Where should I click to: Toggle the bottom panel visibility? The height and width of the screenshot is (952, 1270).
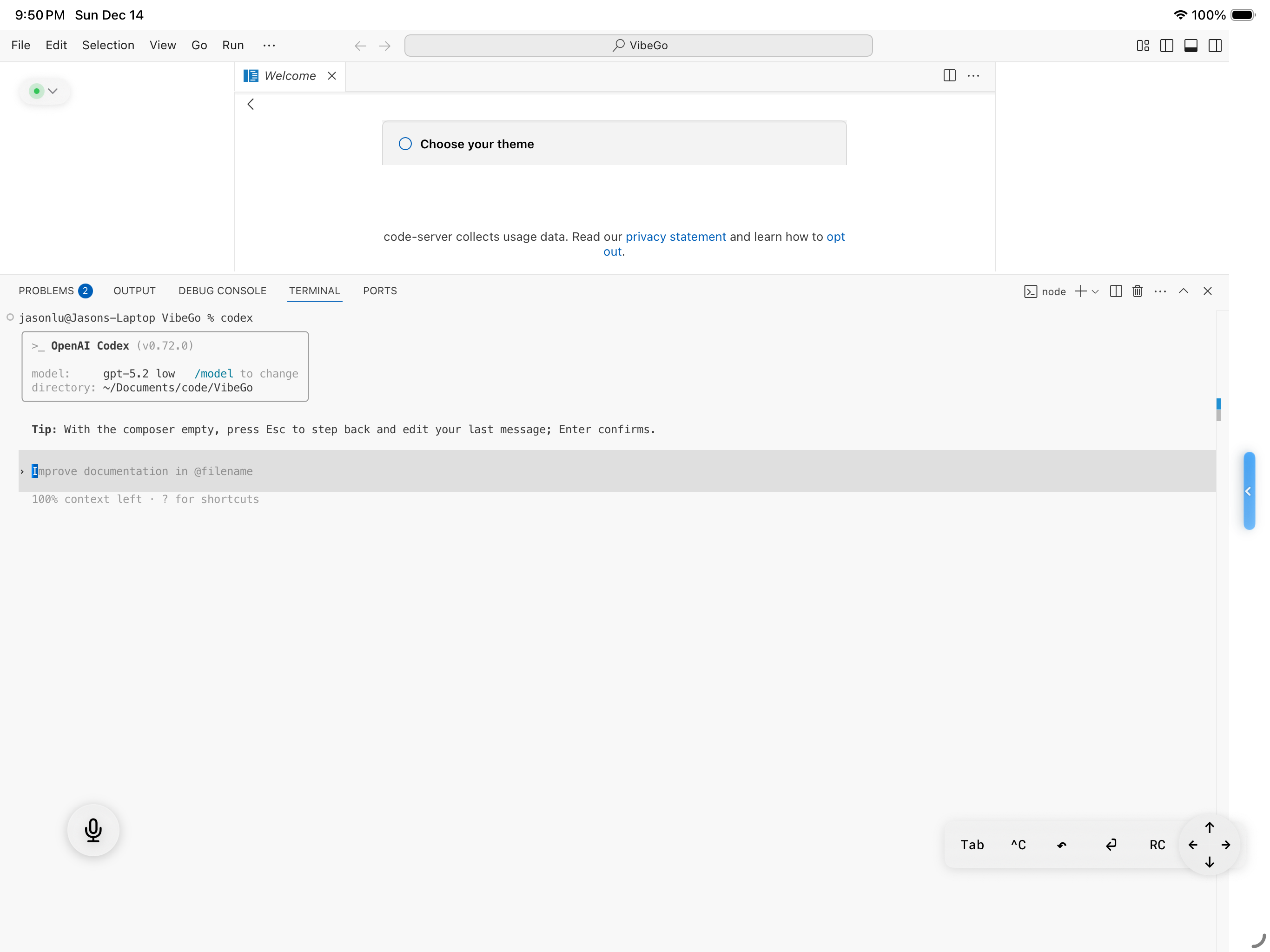point(1190,46)
